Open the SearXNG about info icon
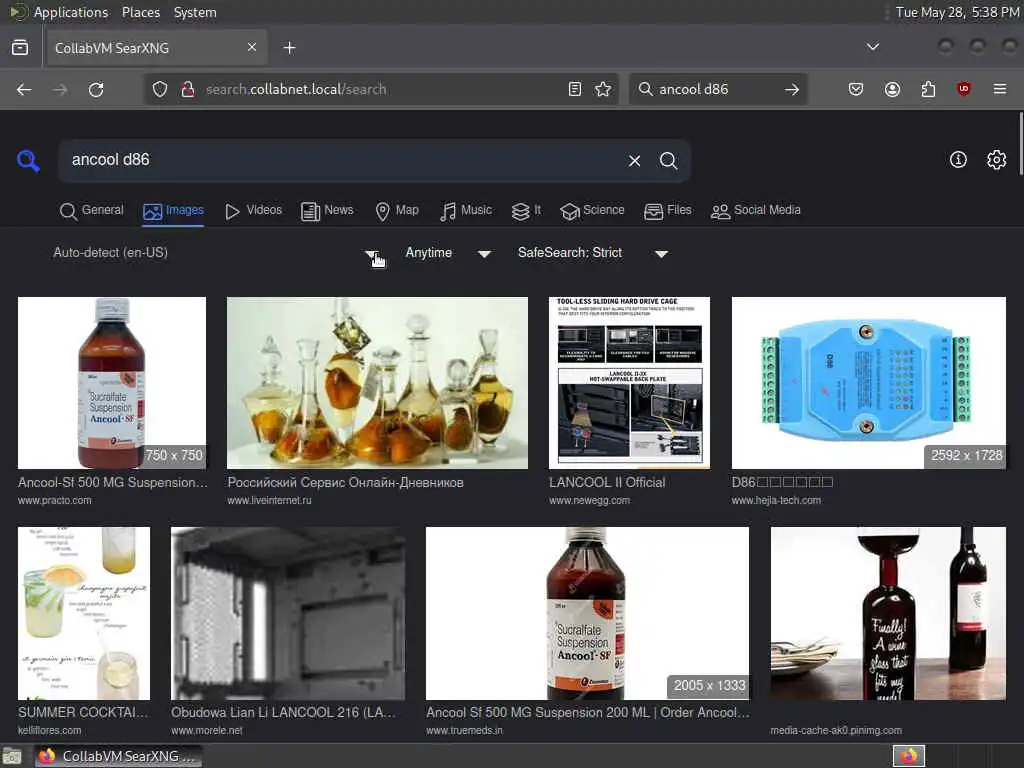Viewport: 1024px width, 768px height. click(958, 159)
